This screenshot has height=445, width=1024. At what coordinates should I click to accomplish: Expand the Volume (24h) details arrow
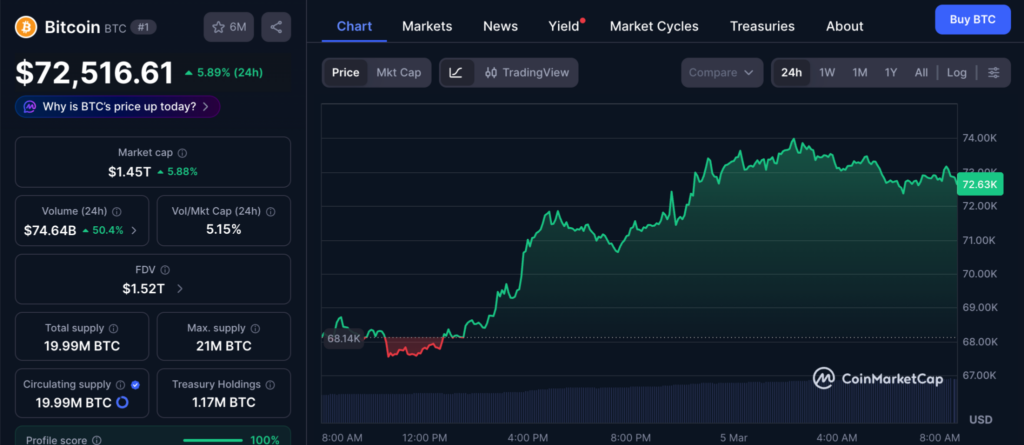pos(135,230)
